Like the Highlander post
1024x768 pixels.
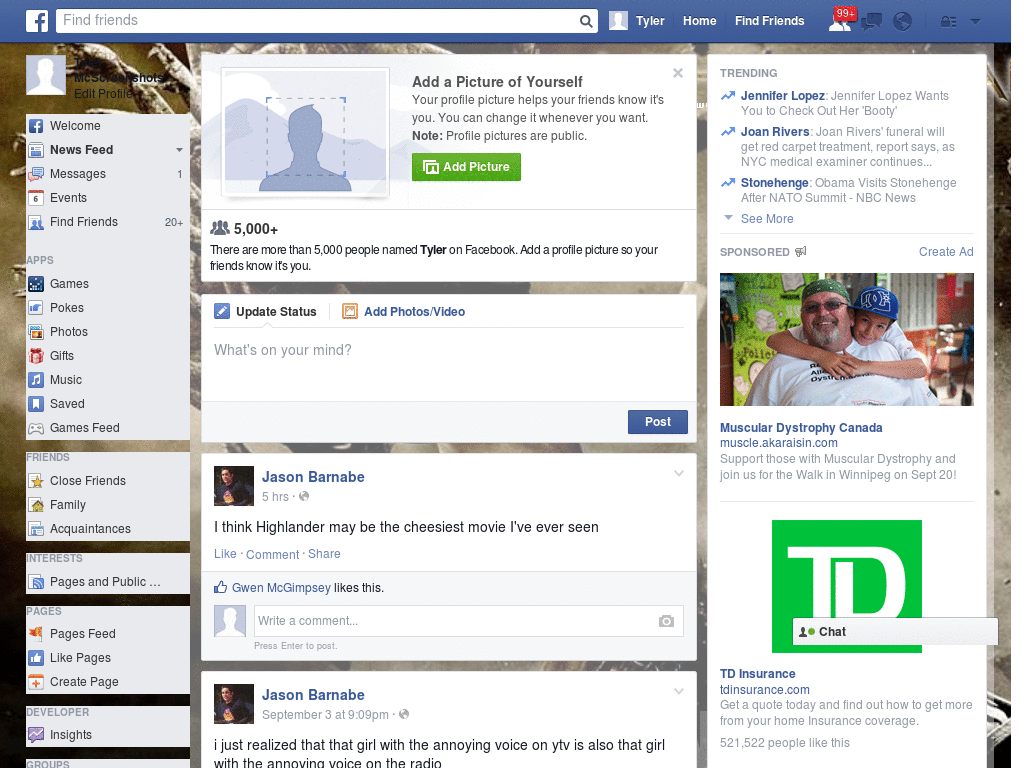click(x=225, y=554)
